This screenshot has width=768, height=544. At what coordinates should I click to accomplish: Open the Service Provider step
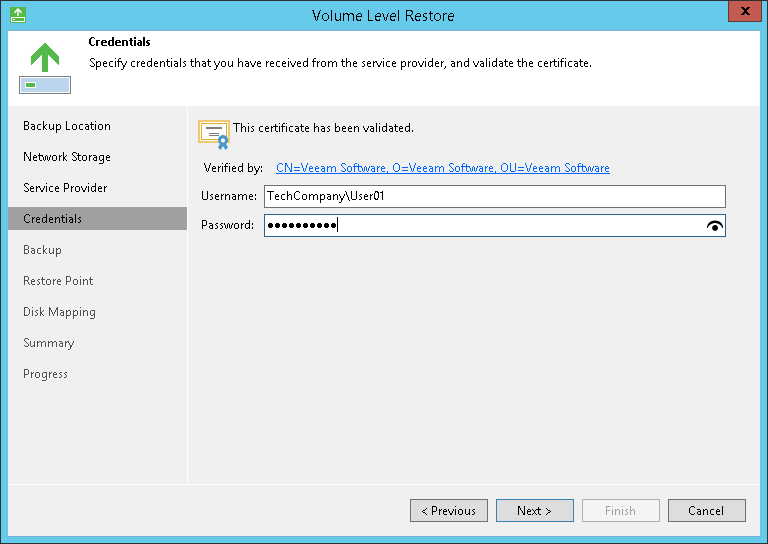[65, 188]
